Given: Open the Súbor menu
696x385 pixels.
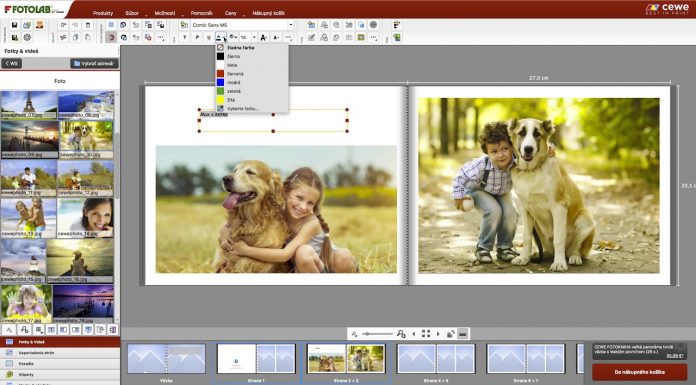Looking at the screenshot, I should (132, 13).
